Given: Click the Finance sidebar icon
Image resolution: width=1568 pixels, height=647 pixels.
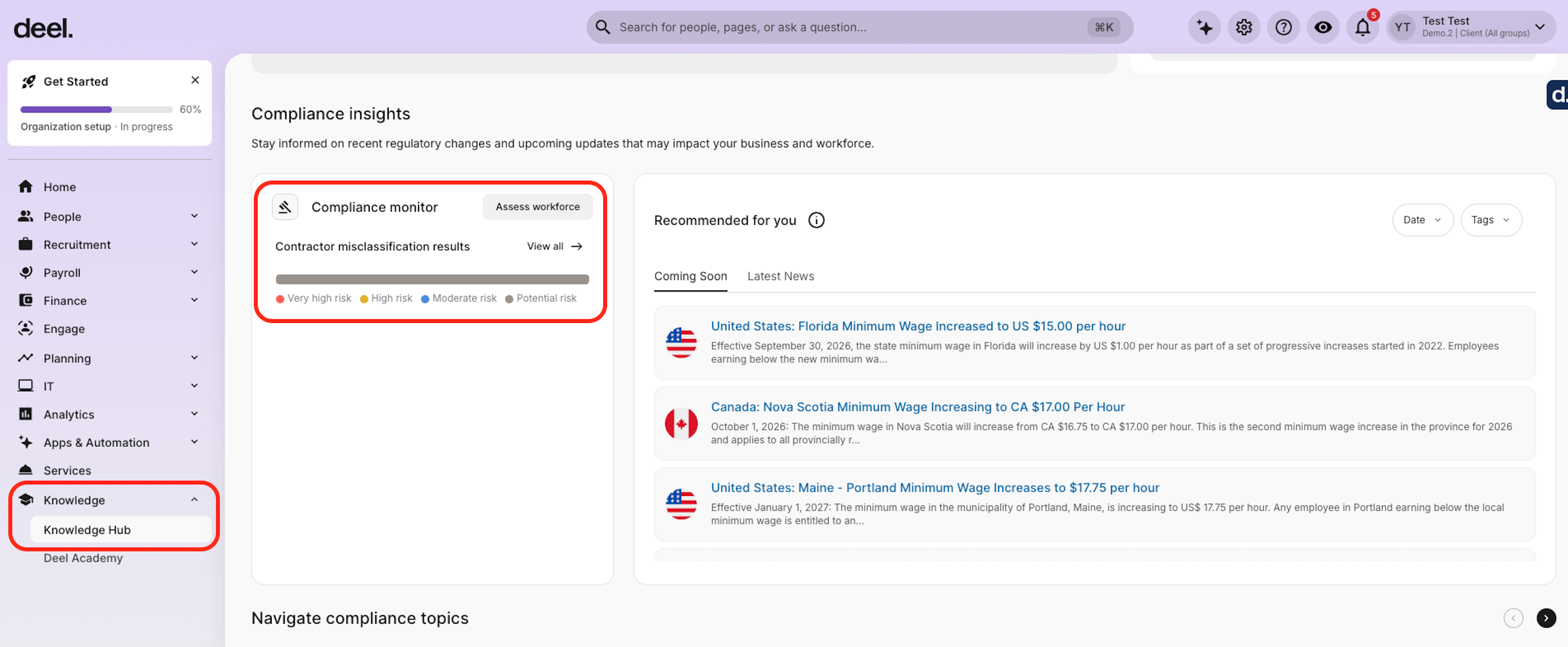Looking at the screenshot, I should tap(25, 300).
